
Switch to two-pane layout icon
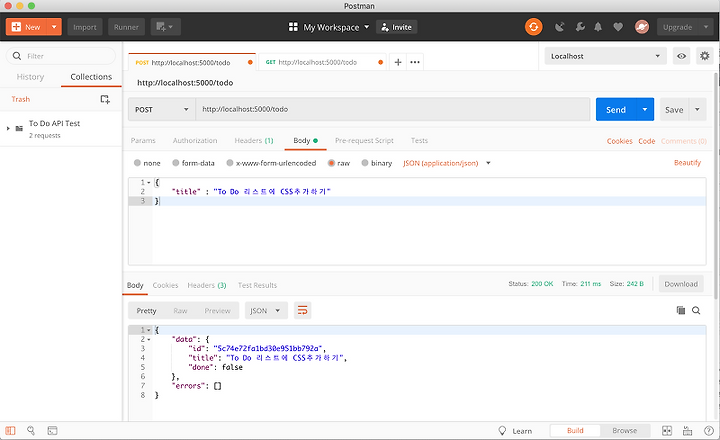pyautogui.click(x=667, y=430)
